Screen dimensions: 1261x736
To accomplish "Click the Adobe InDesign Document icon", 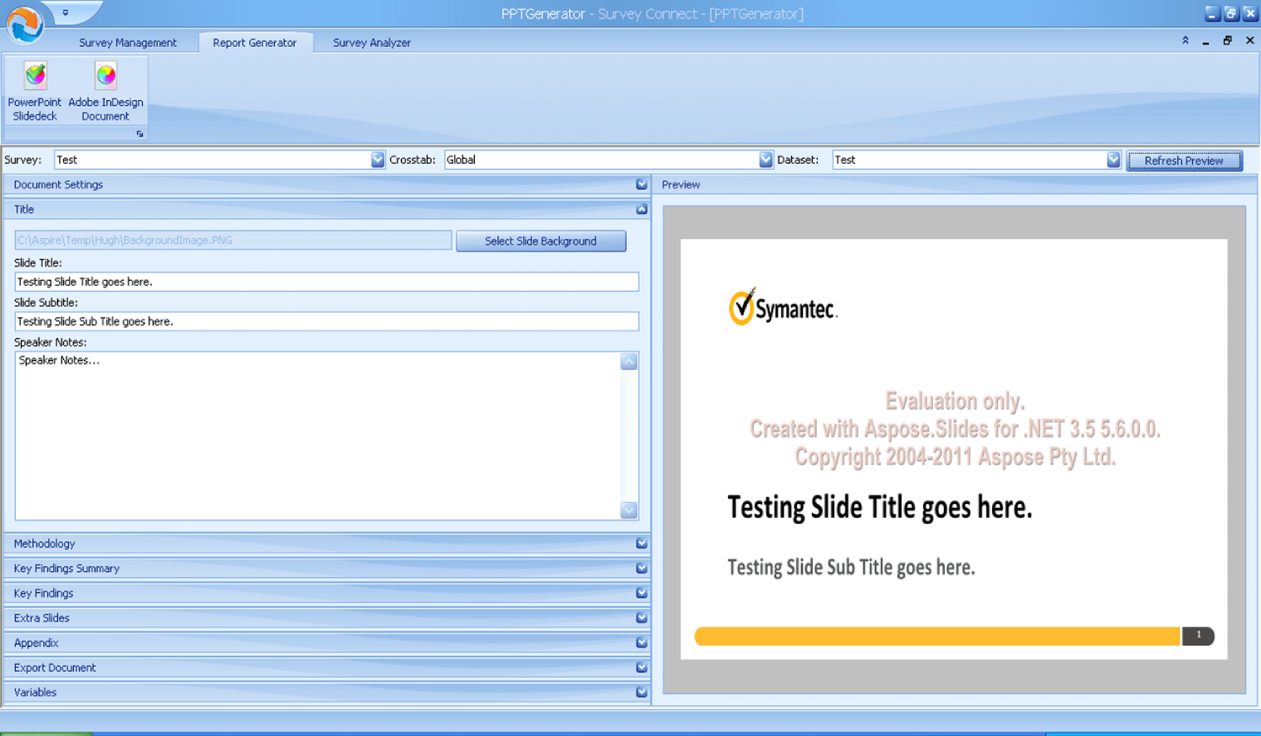I will [106, 77].
